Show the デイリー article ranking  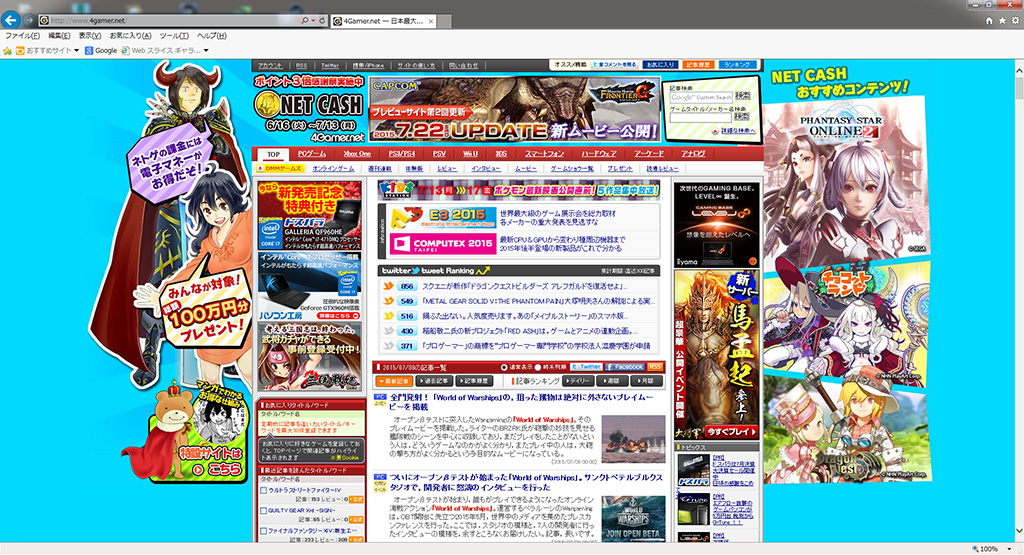pyautogui.click(x=577, y=381)
